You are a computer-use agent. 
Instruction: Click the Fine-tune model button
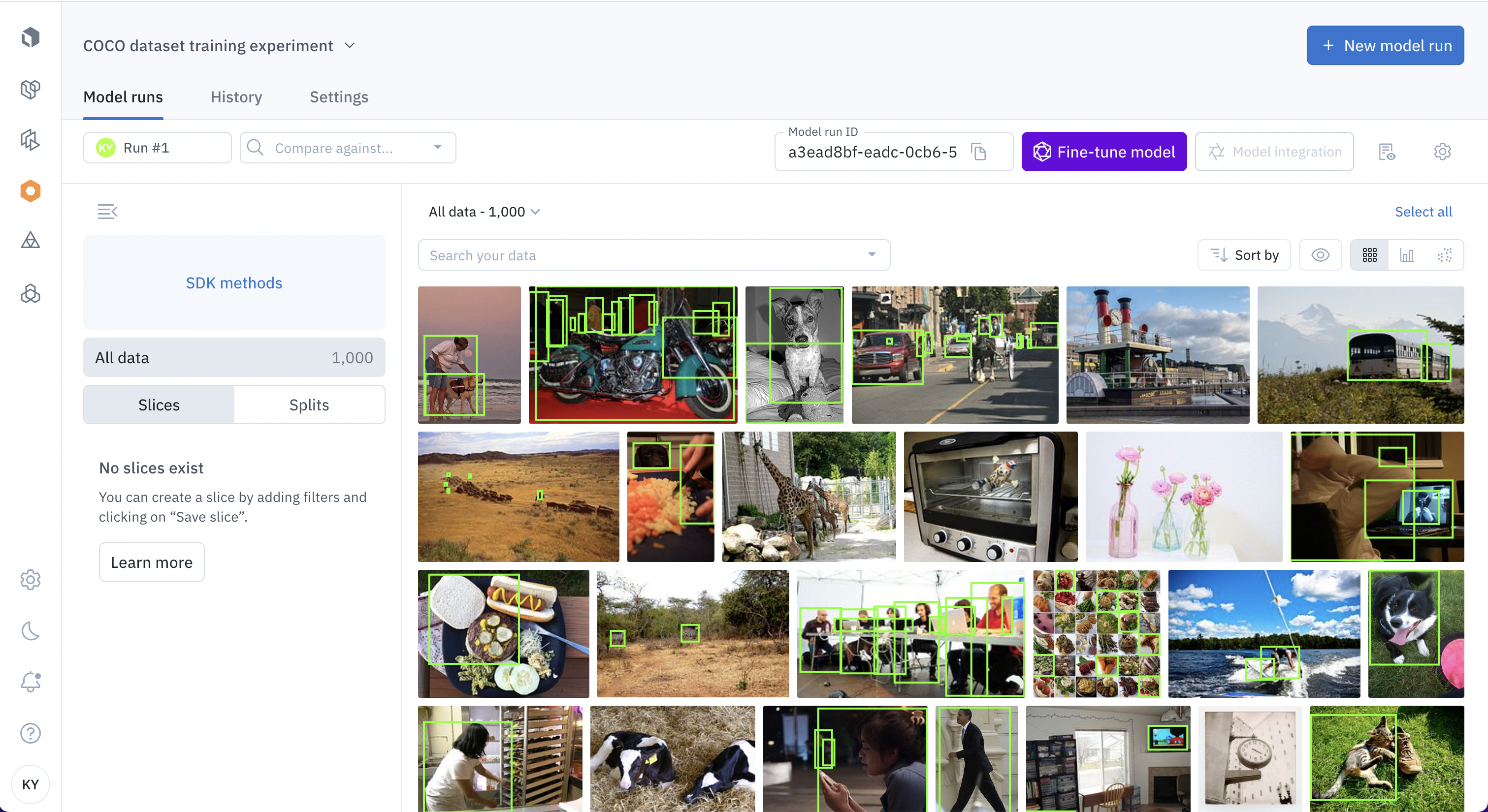point(1104,152)
